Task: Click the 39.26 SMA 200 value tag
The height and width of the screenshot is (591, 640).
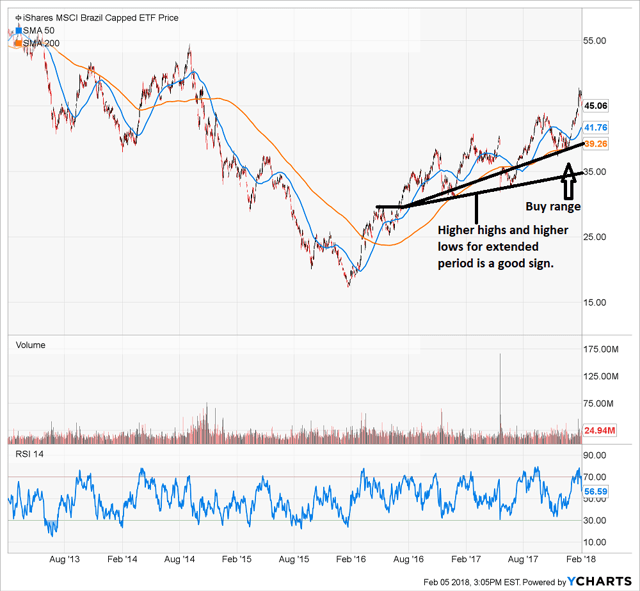Action: tap(596, 144)
